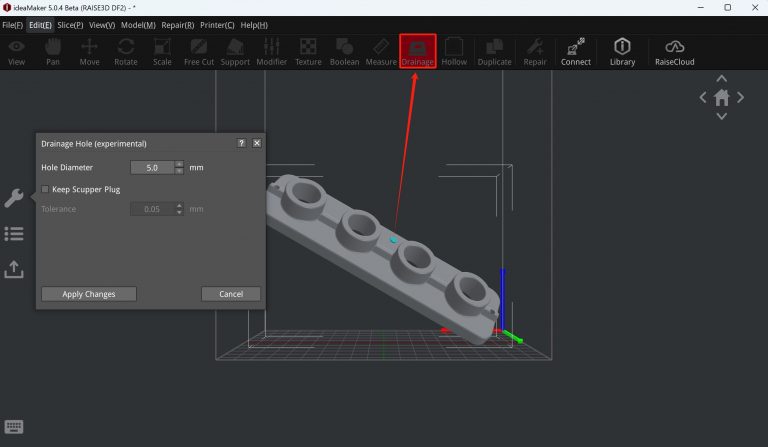This screenshot has width=768, height=447.
Task: Open the Modifier tool
Action: [271, 52]
